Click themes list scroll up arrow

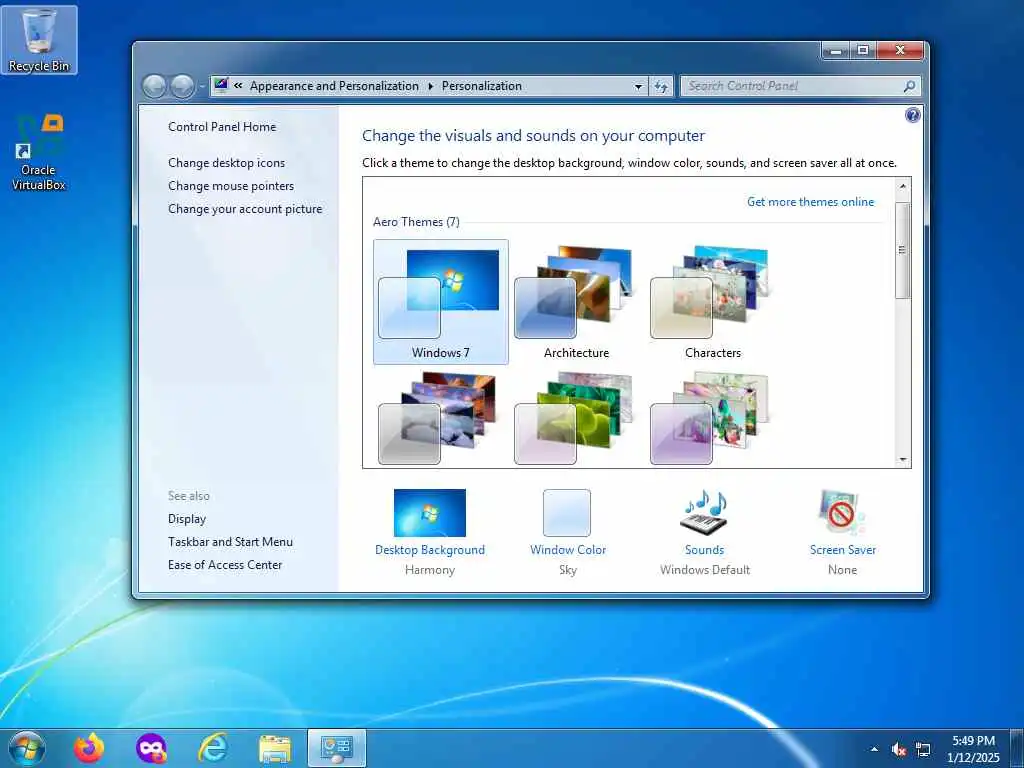tap(903, 186)
